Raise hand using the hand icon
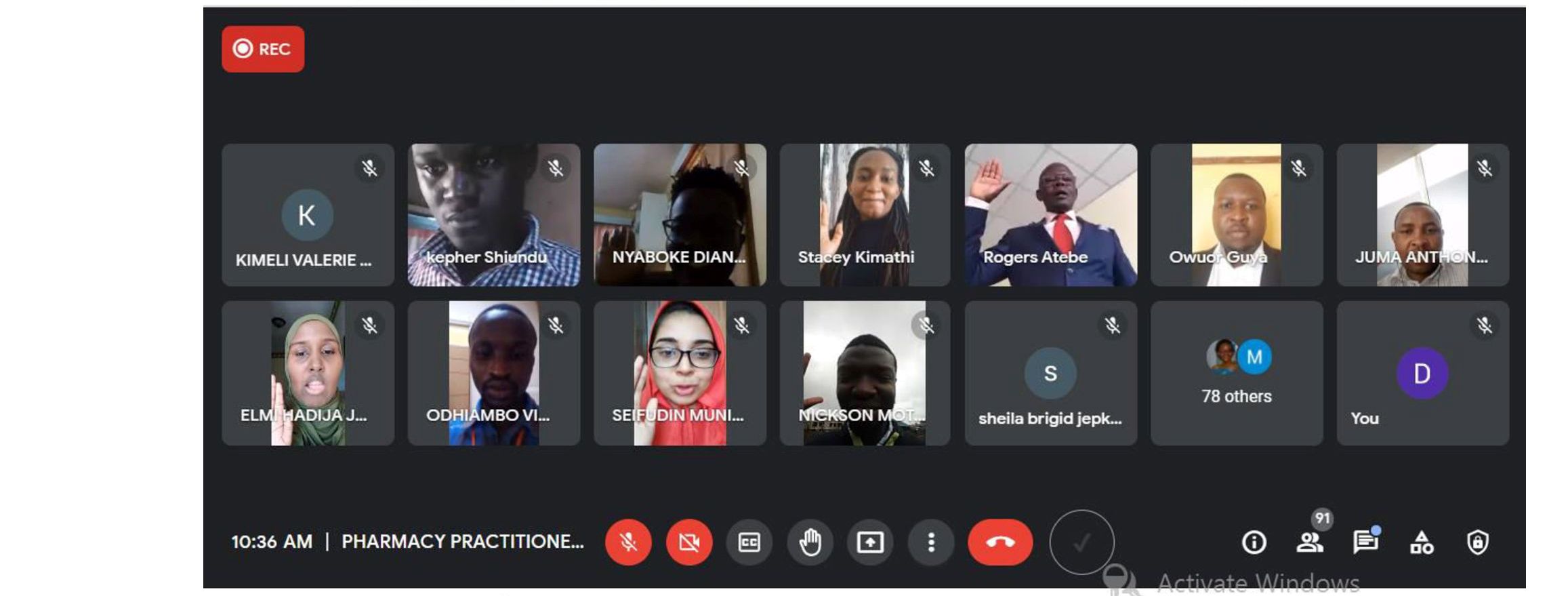Image resolution: width=1568 pixels, height=596 pixels. pos(810,542)
